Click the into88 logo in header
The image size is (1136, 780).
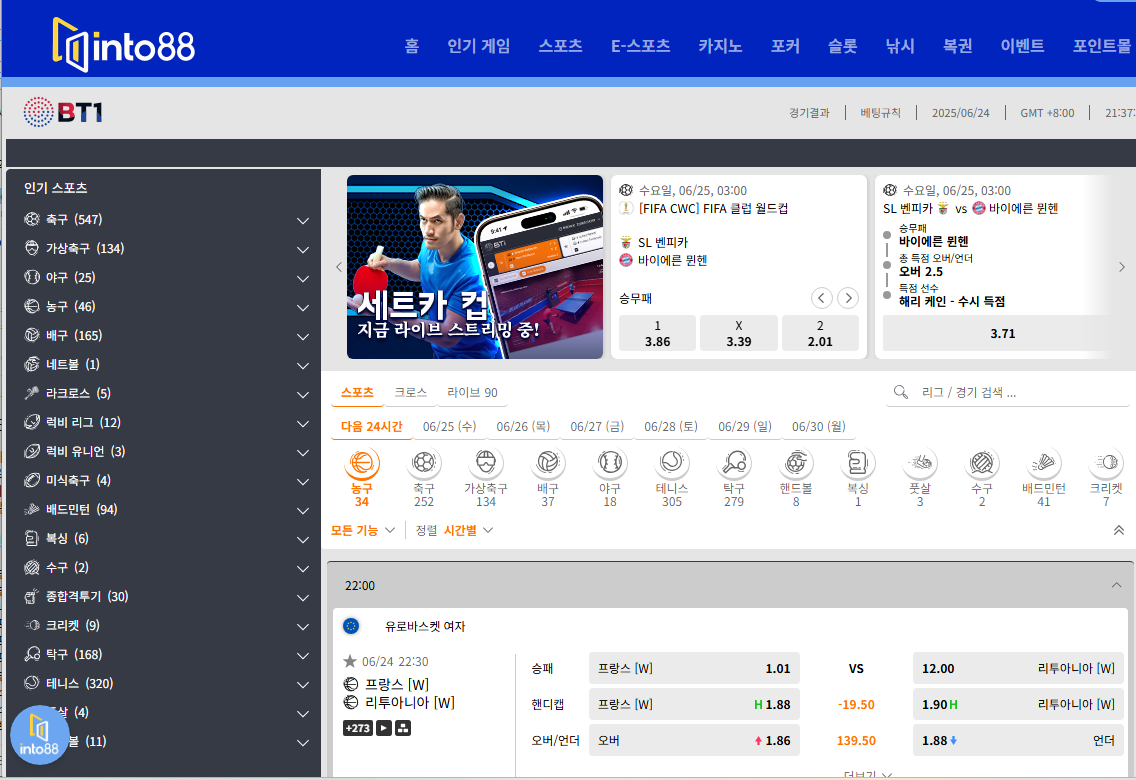pos(123,45)
